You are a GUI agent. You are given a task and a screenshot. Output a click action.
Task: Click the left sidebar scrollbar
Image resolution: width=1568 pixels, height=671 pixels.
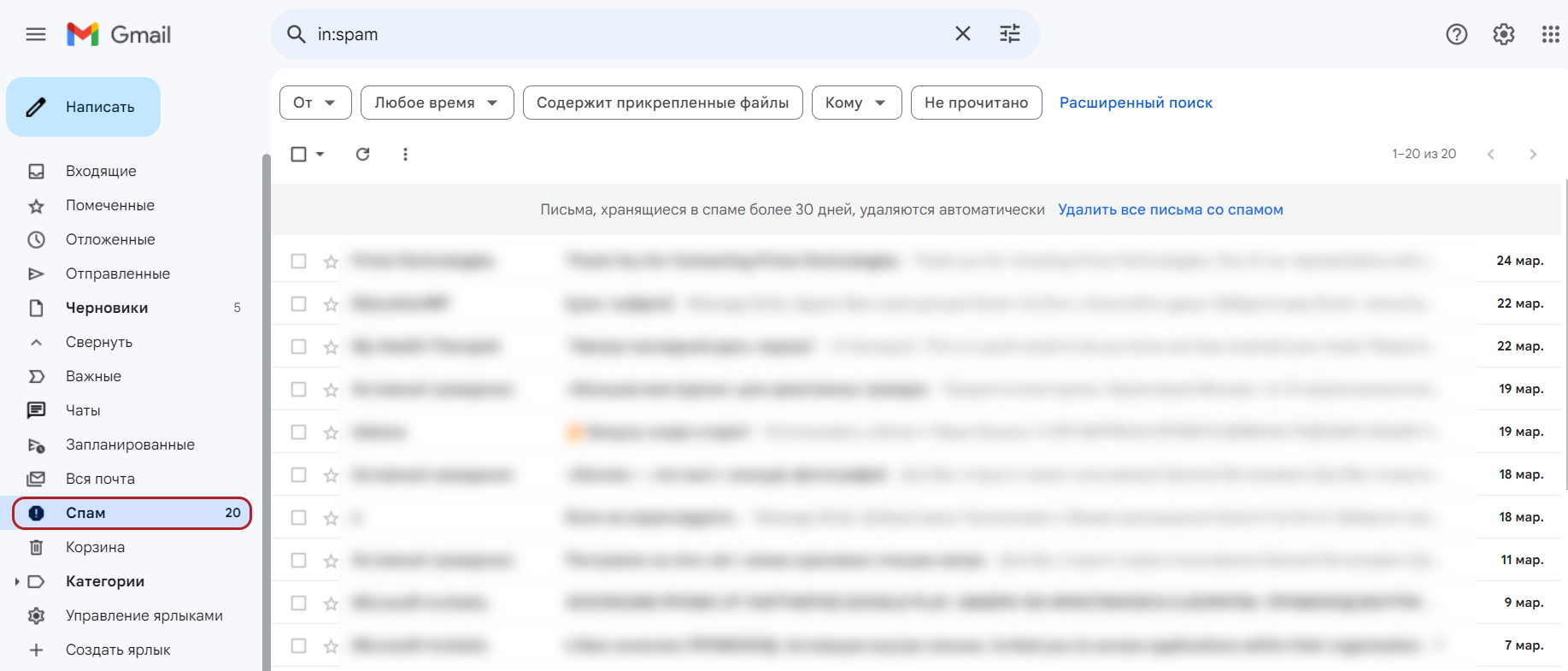click(x=266, y=412)
